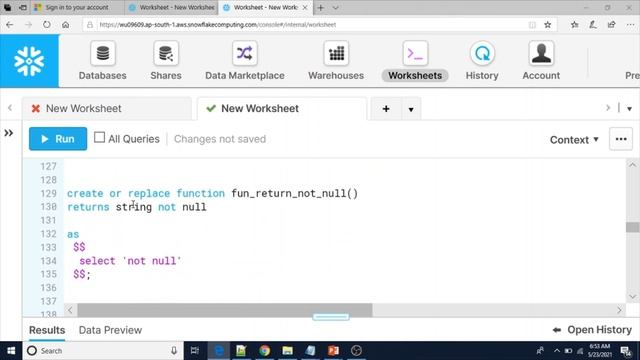The height and width of the screenshot is (360, 640).
Task: Show previous worksheet tabs
Action: 10,108
